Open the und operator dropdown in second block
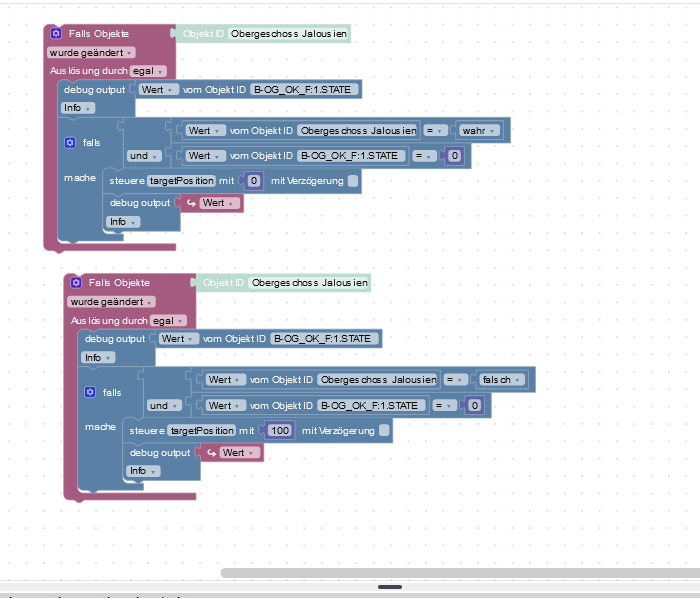Viewport: 700px width, 598px height. (164, 406)
